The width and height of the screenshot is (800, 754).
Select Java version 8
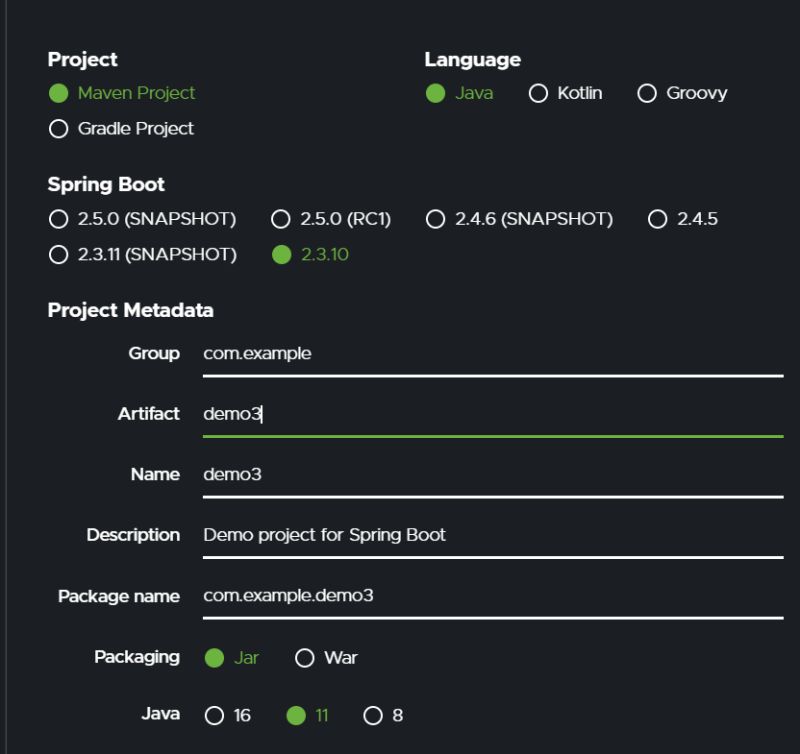(x=373, y=716)
